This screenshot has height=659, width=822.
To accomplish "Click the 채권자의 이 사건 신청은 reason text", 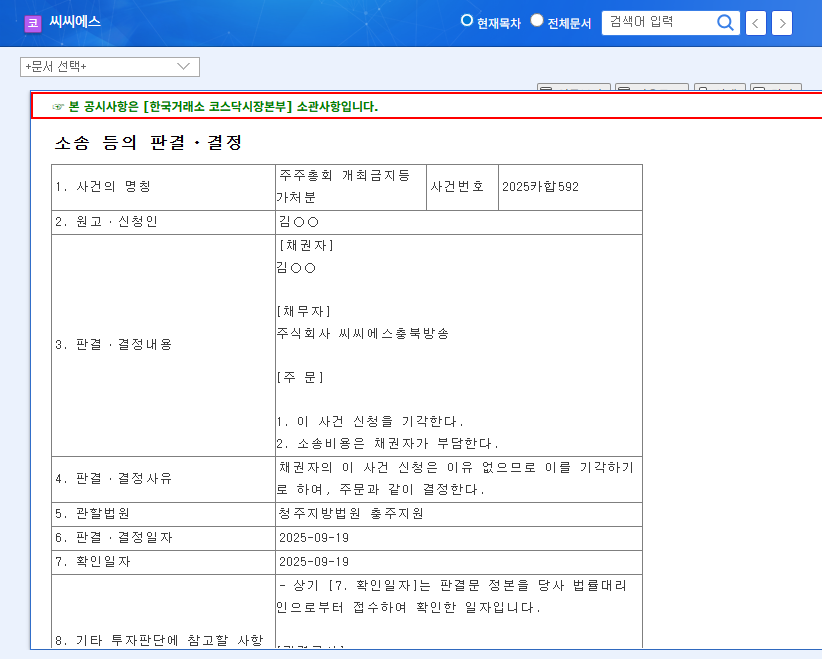I will point(456,478).
